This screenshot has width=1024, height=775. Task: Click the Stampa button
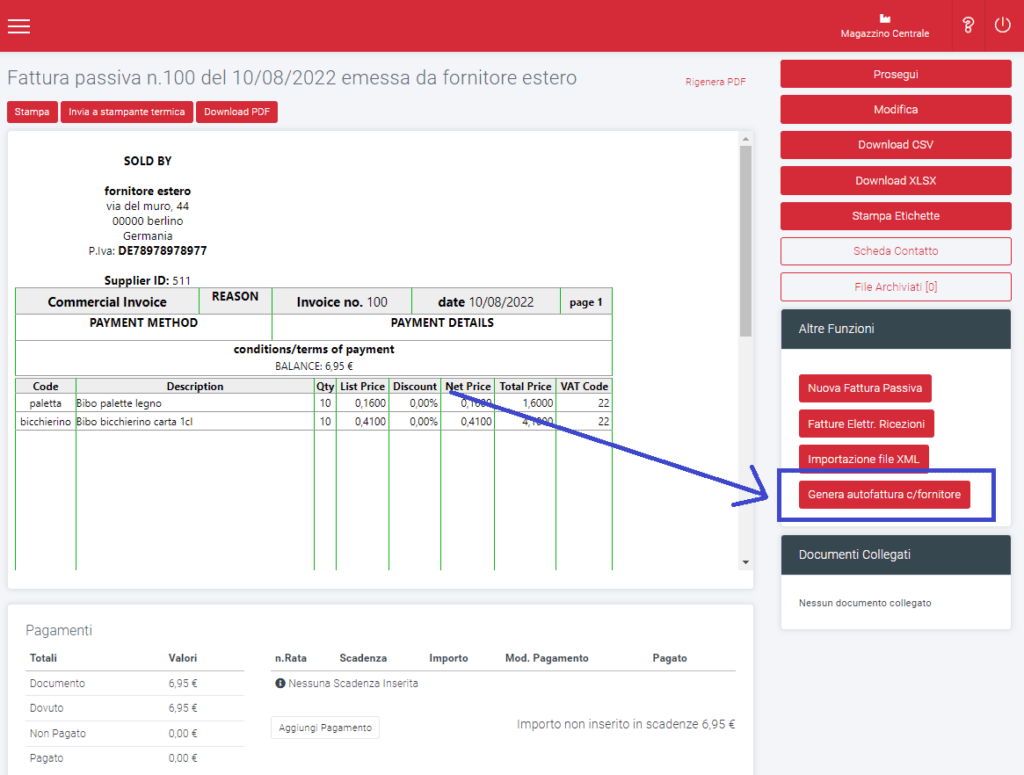(32, 112)
